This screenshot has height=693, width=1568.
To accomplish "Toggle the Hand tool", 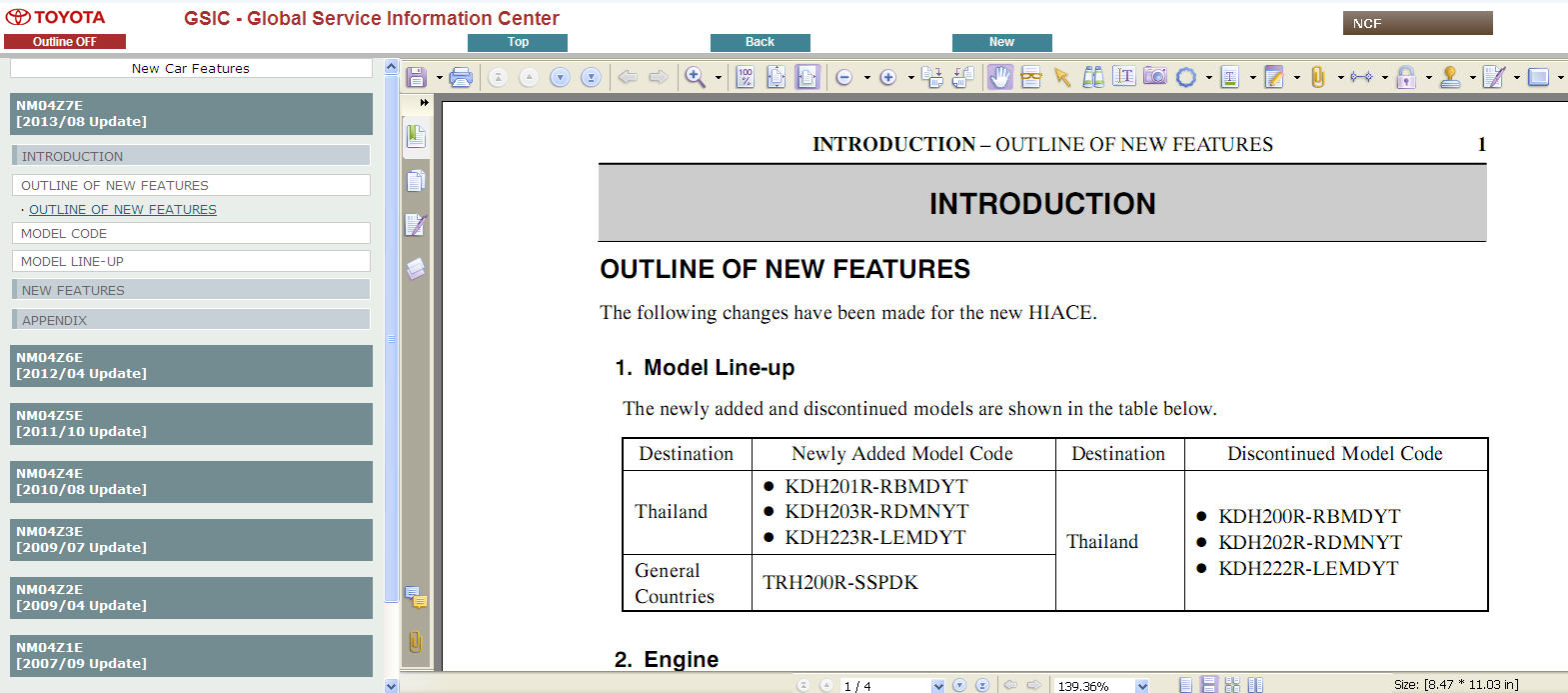I will coord(1000,77).
